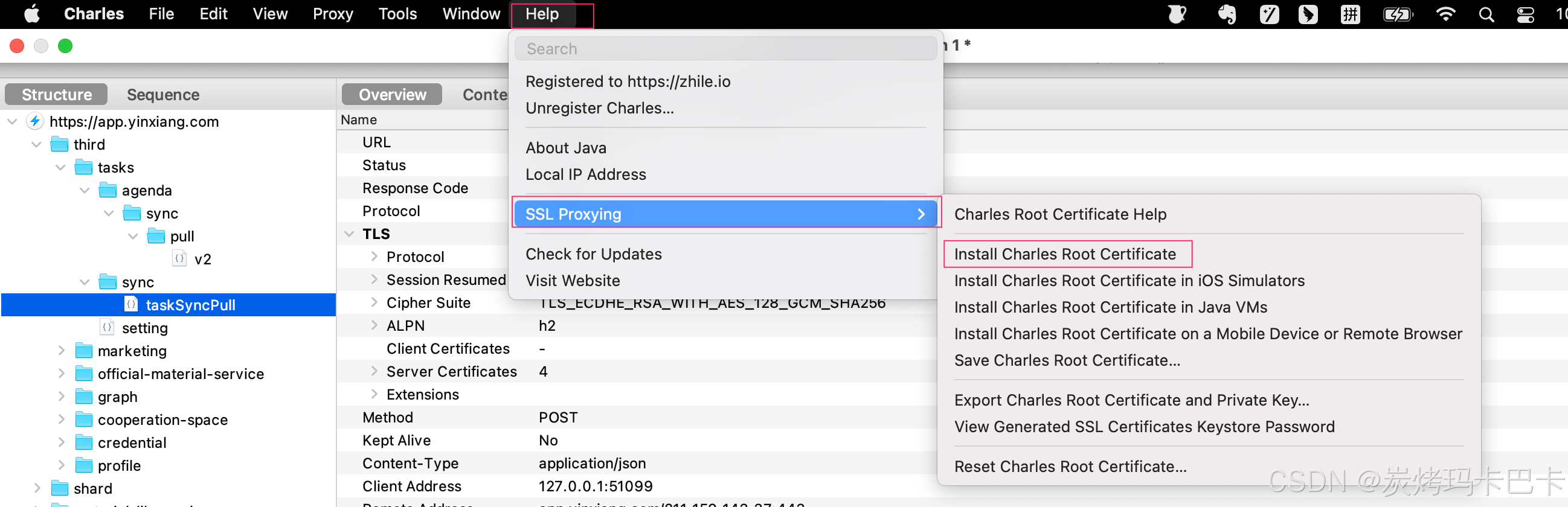Expand the marketing folder
Image resolution: width=1568 pixels, height=507 pixels.
click(61, 350)
